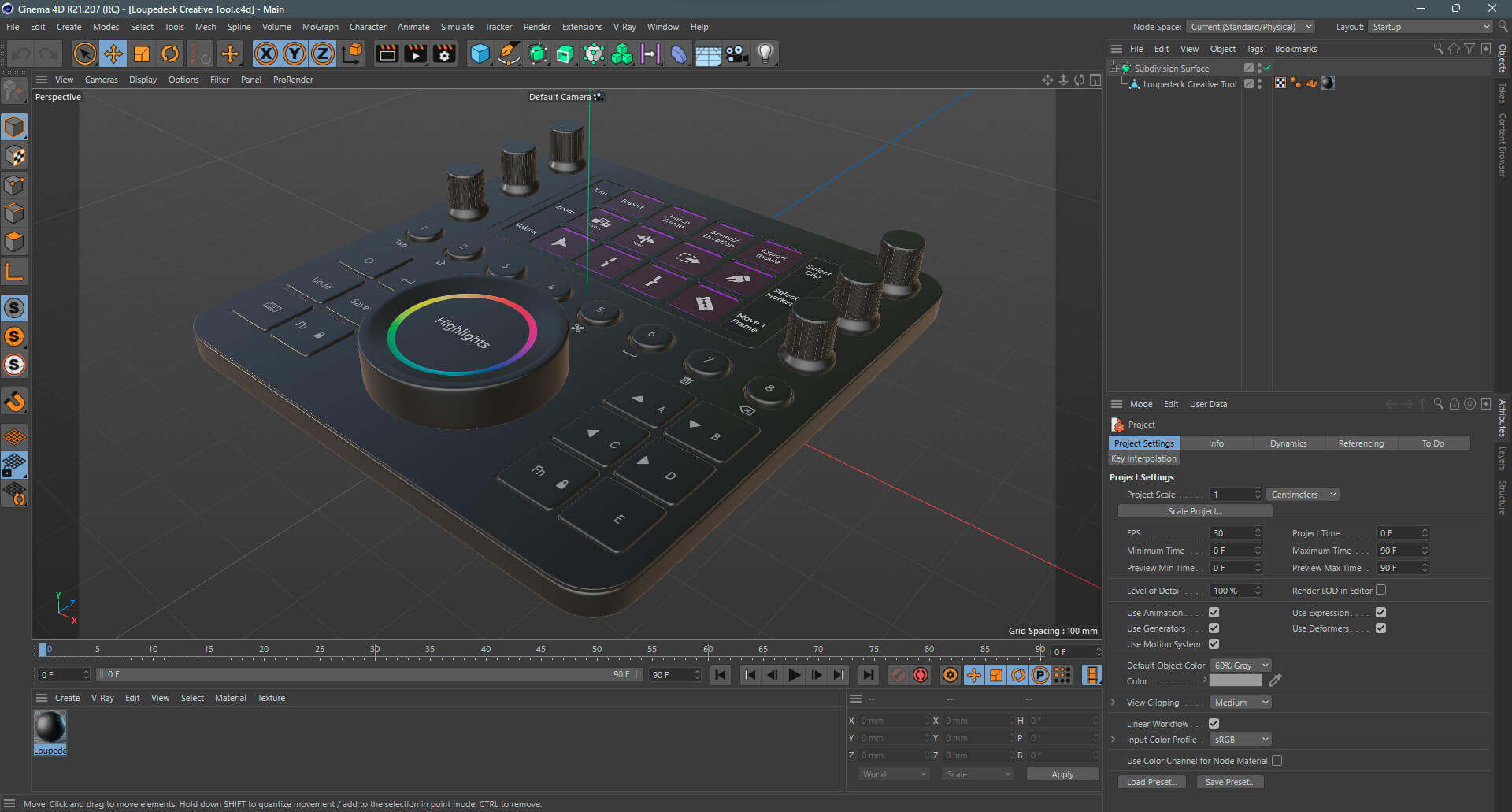
Task: Add a Light object from toolbar
Action: click(x=765, y=54)
